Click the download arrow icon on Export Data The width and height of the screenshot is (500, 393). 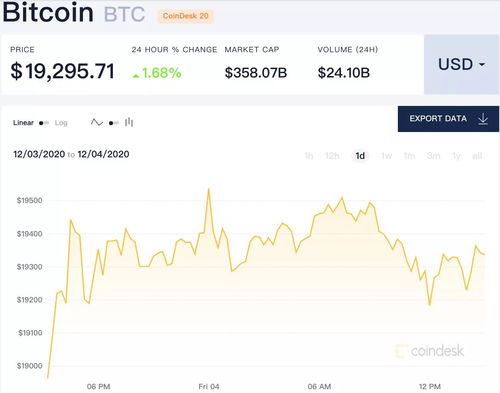click(483, 119)
